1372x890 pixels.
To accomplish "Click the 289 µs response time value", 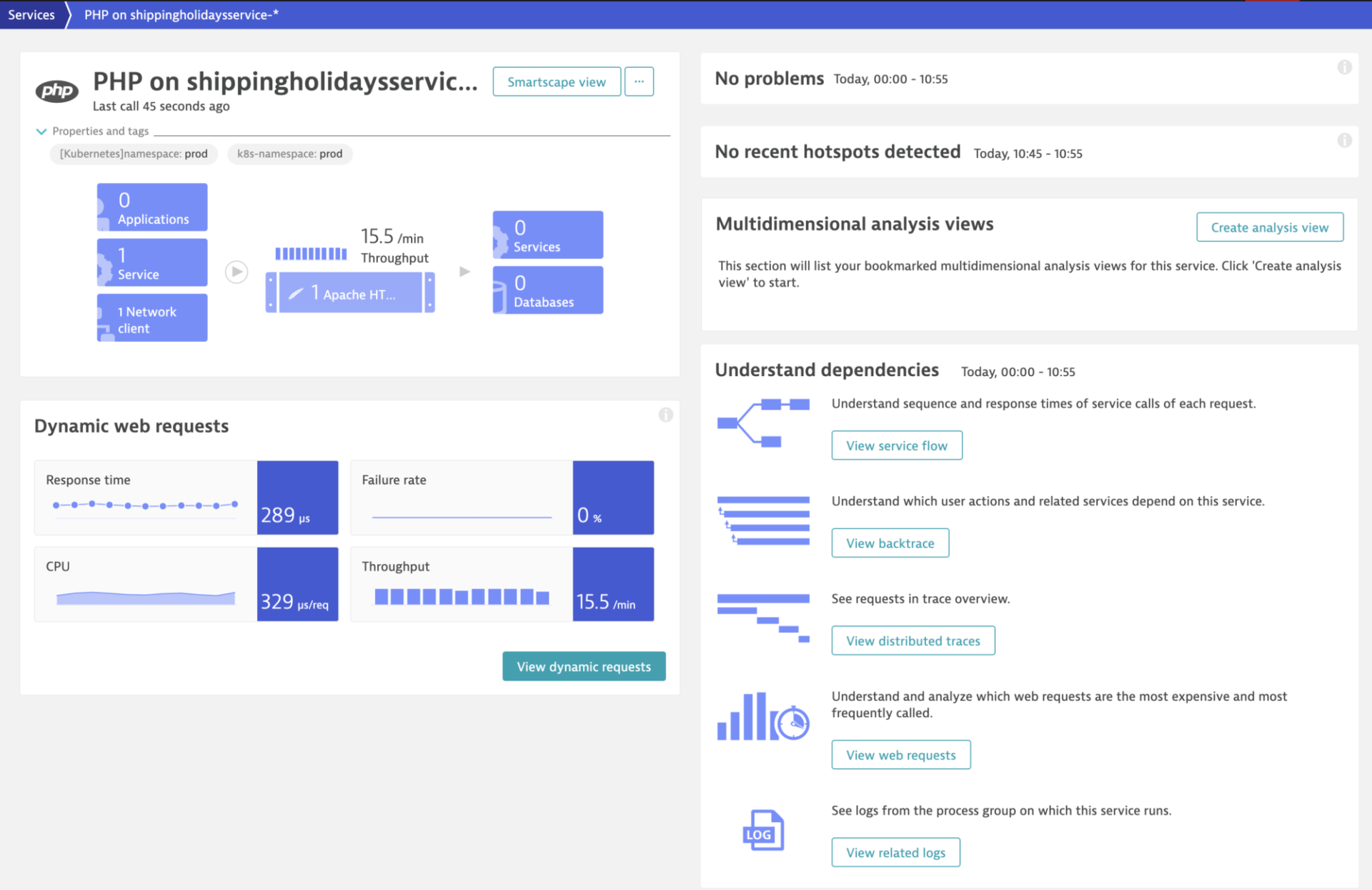I will [297, 498].
